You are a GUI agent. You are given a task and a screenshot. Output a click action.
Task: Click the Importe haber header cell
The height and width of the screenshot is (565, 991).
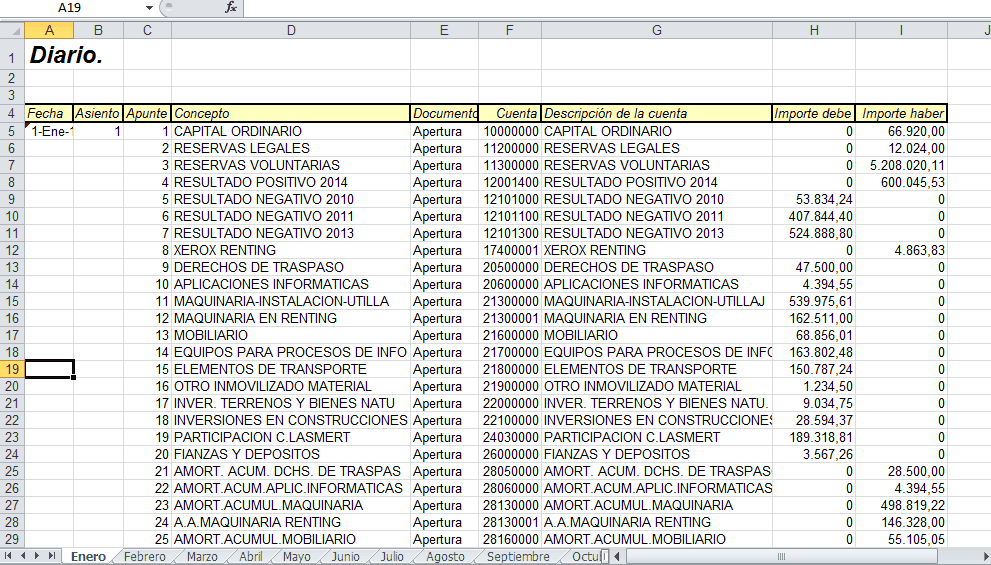pos(901,114)
